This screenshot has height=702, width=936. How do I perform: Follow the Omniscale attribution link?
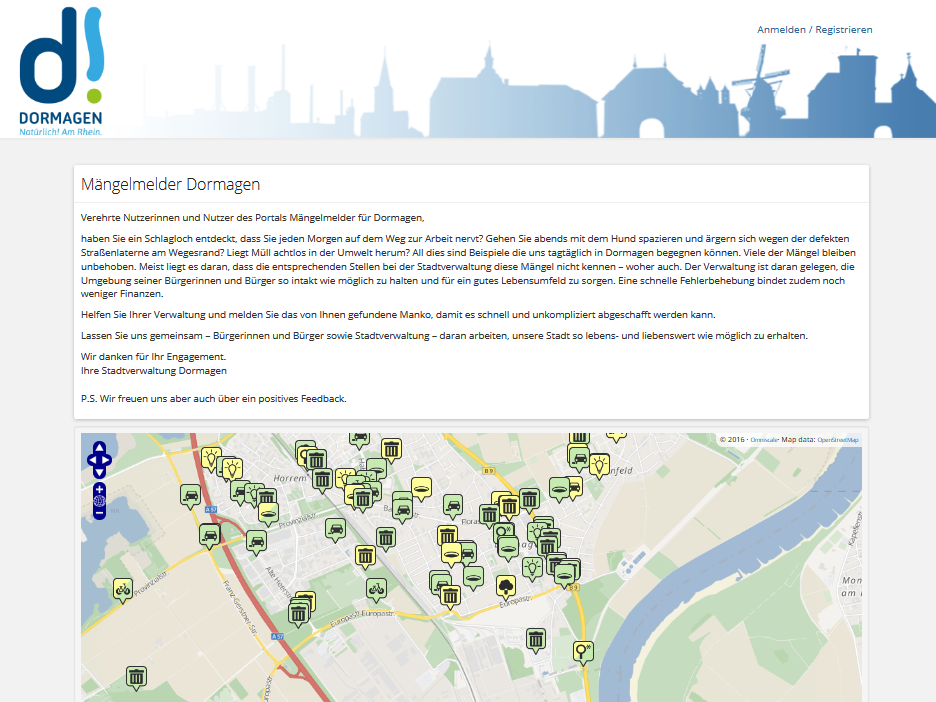pyautogui.click(x=764, y=440)
